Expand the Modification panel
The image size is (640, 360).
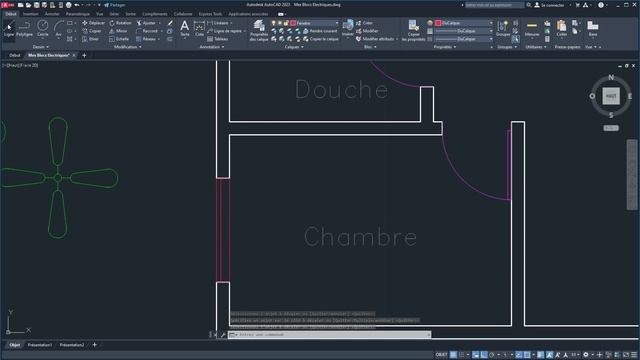tap(127, 47)
